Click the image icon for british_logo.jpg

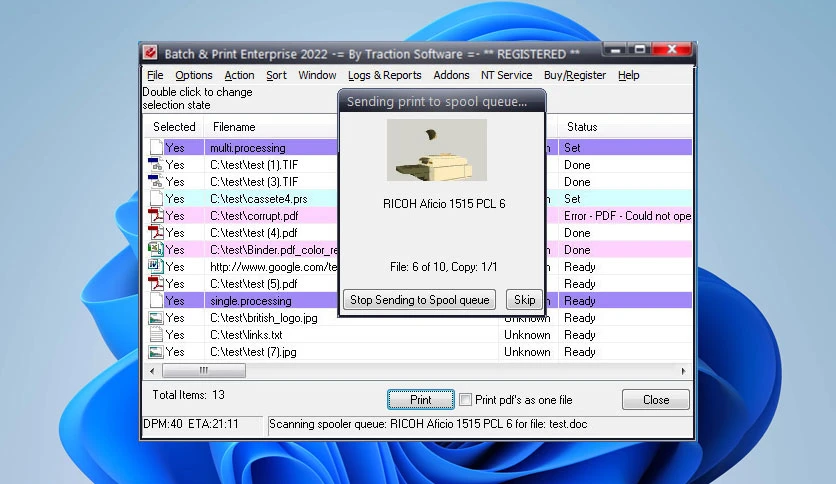coord(155,318)
